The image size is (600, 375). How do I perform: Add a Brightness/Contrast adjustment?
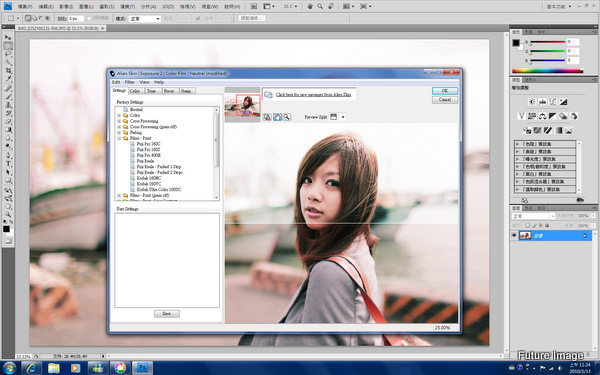click(x=532, y=102)
